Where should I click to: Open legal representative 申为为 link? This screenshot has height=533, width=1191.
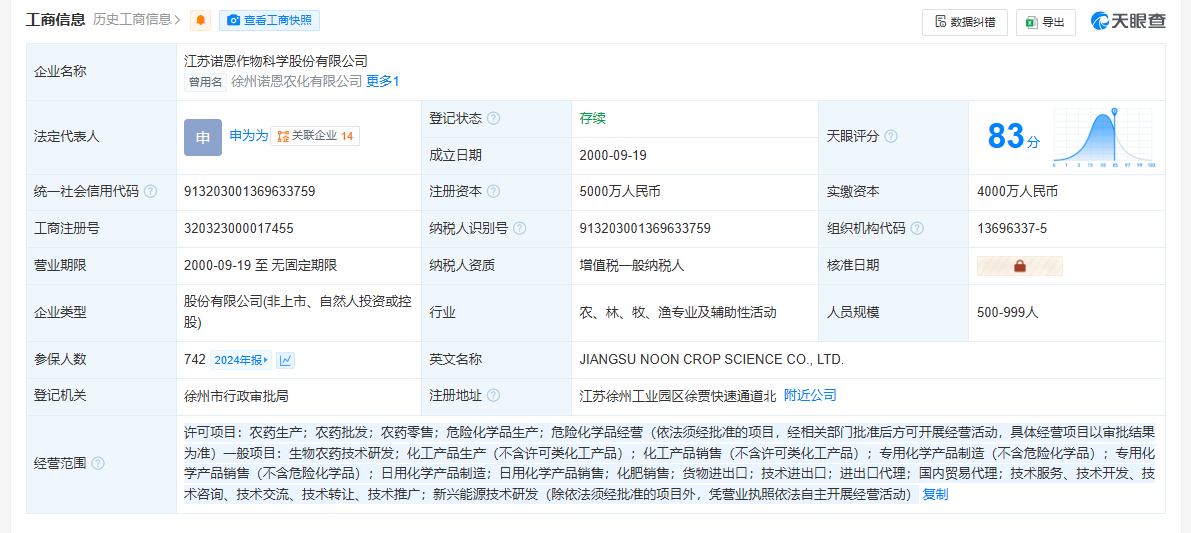249,136
